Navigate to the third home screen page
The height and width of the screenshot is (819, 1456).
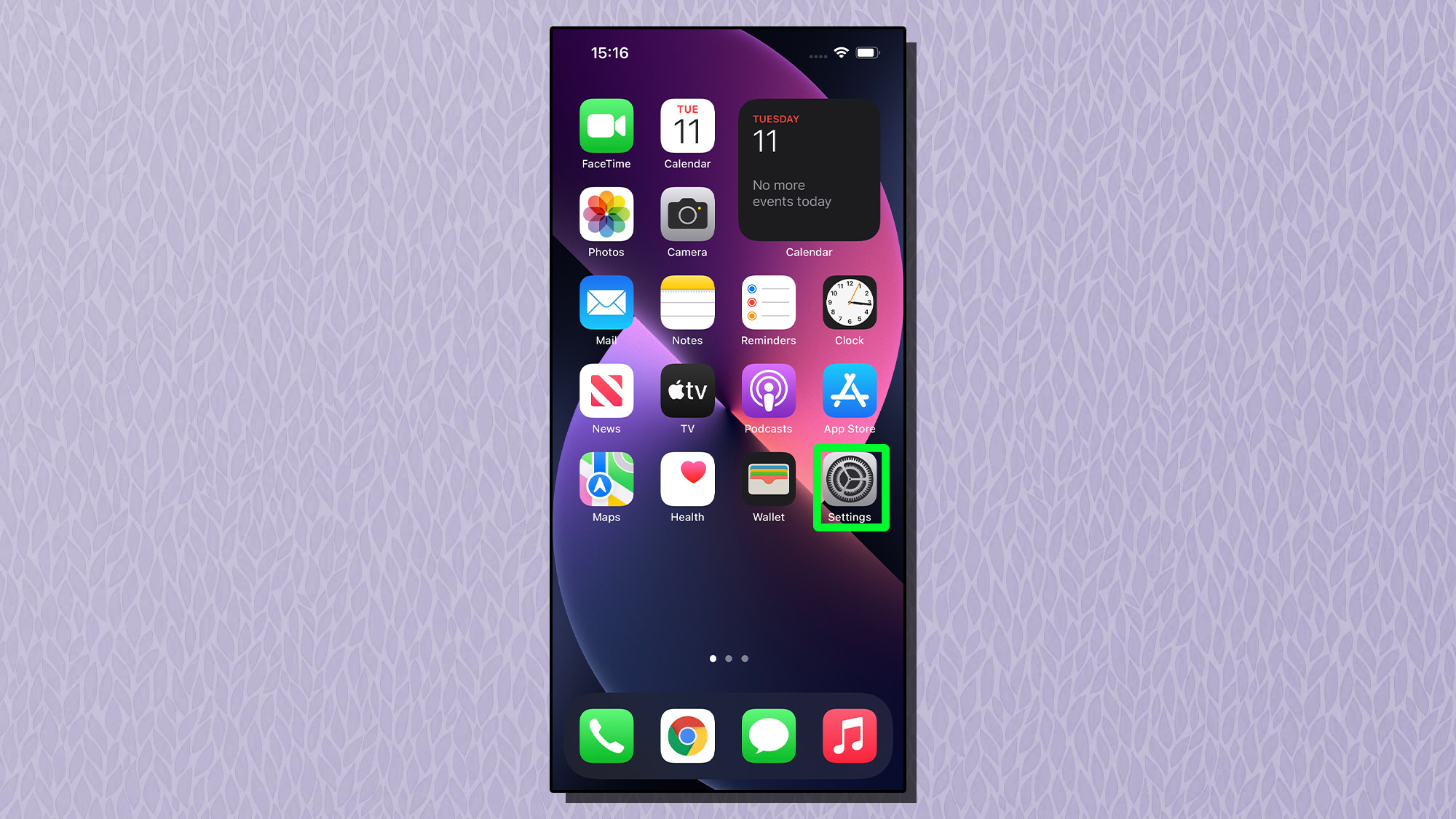tap(745, 658)
